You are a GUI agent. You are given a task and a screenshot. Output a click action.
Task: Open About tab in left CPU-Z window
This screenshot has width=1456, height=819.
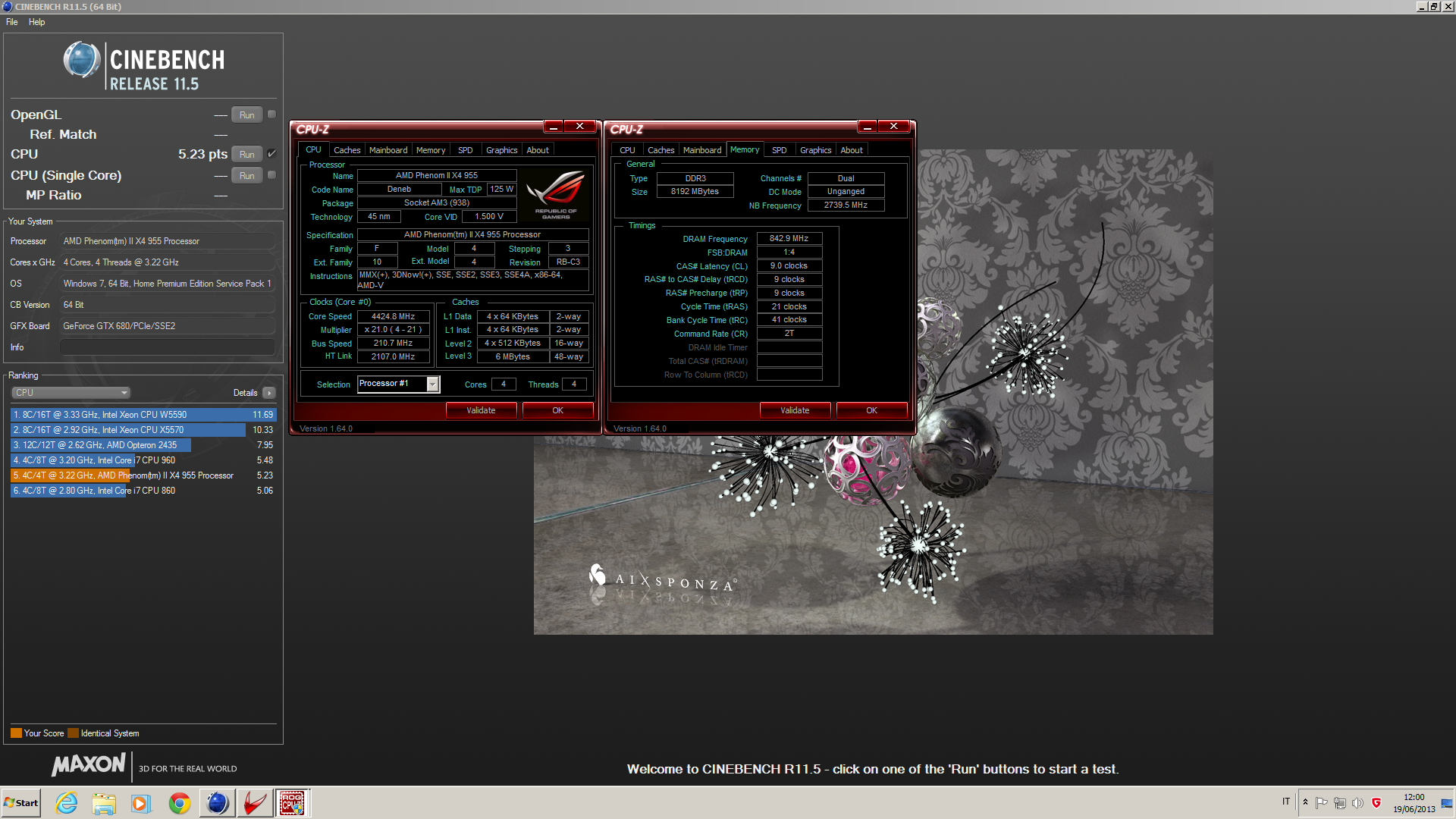coord(538,150)
